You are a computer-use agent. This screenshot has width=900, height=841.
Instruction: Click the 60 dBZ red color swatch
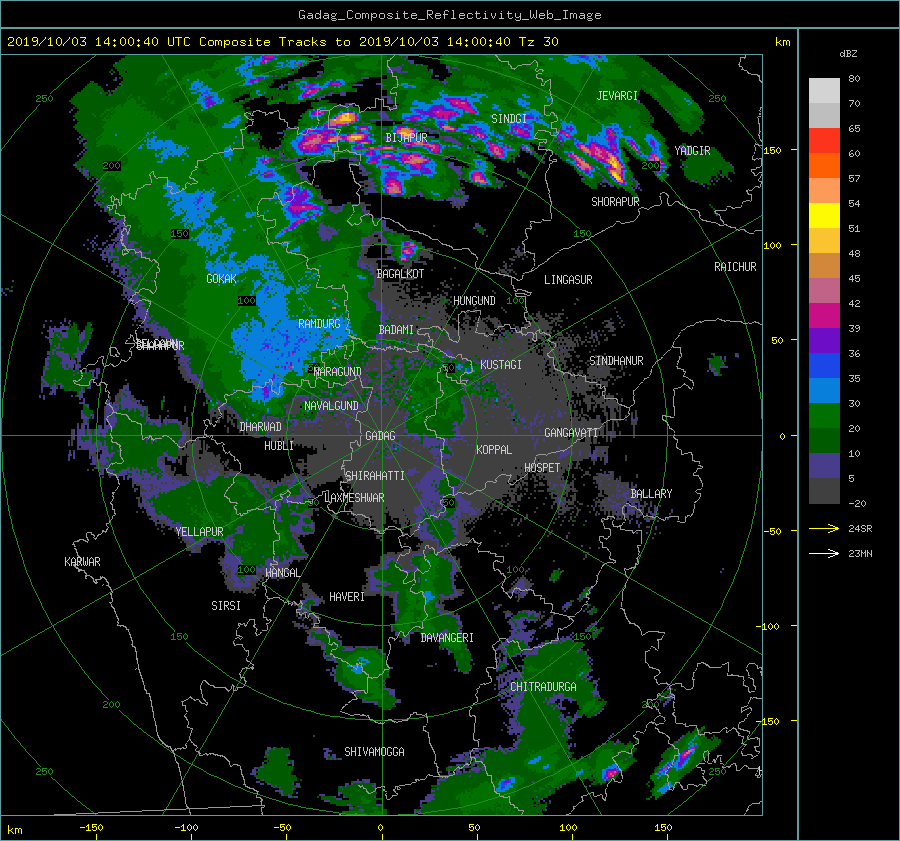(824, 141)
